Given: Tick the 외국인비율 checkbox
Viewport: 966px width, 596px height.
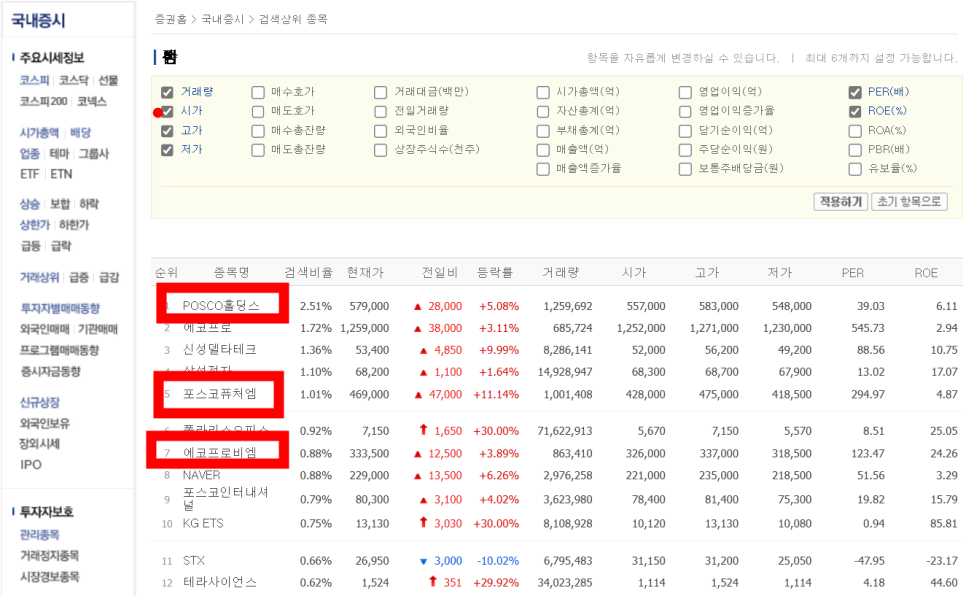Looking at the screenshot, I should pos(381,131).
